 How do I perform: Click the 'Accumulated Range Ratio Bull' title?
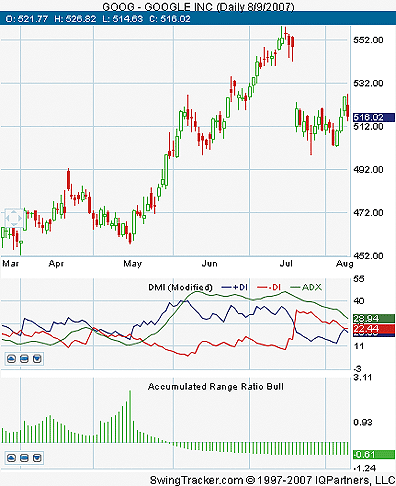click(x=216, y=387)
